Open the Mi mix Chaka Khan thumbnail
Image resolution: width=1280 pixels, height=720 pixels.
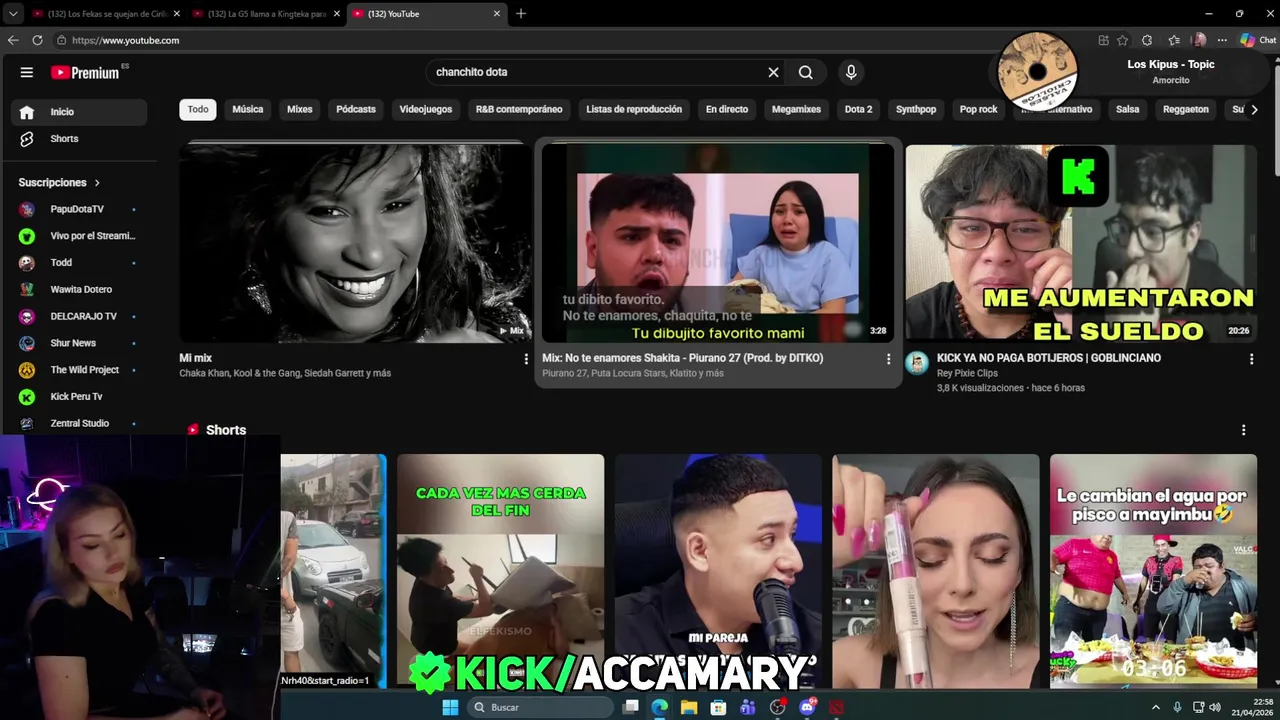point(355,243)
